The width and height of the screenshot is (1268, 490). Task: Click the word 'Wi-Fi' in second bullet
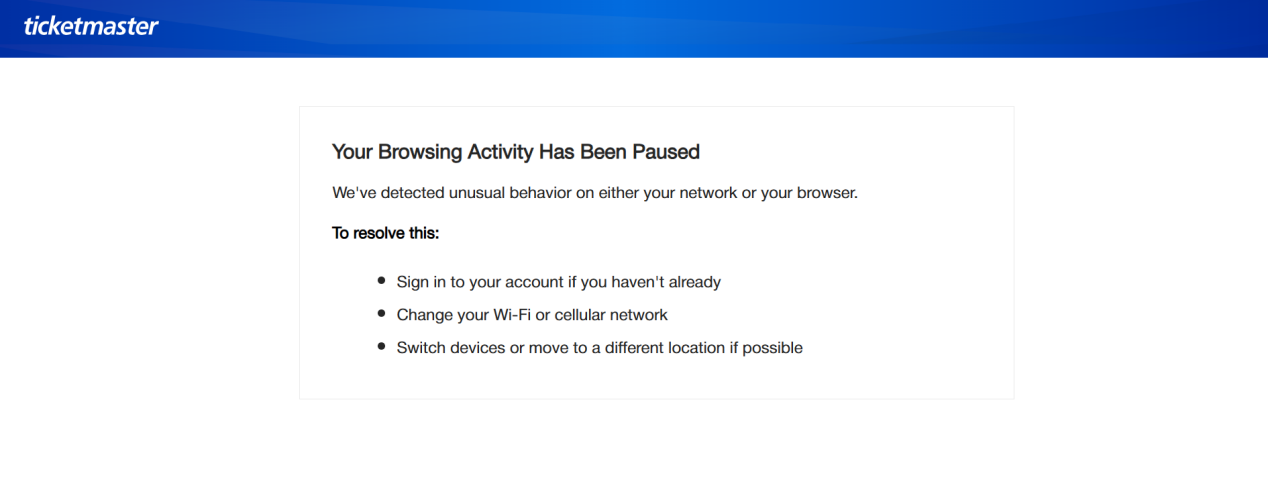(x=511, y=315)
